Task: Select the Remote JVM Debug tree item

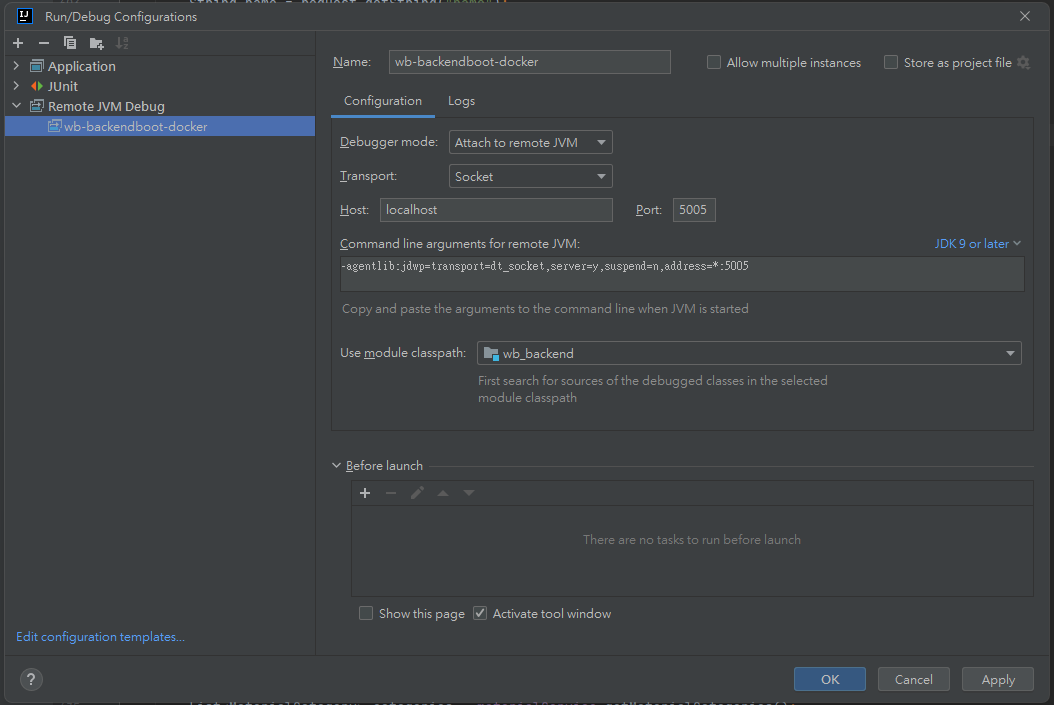Action: coord(106,106)
